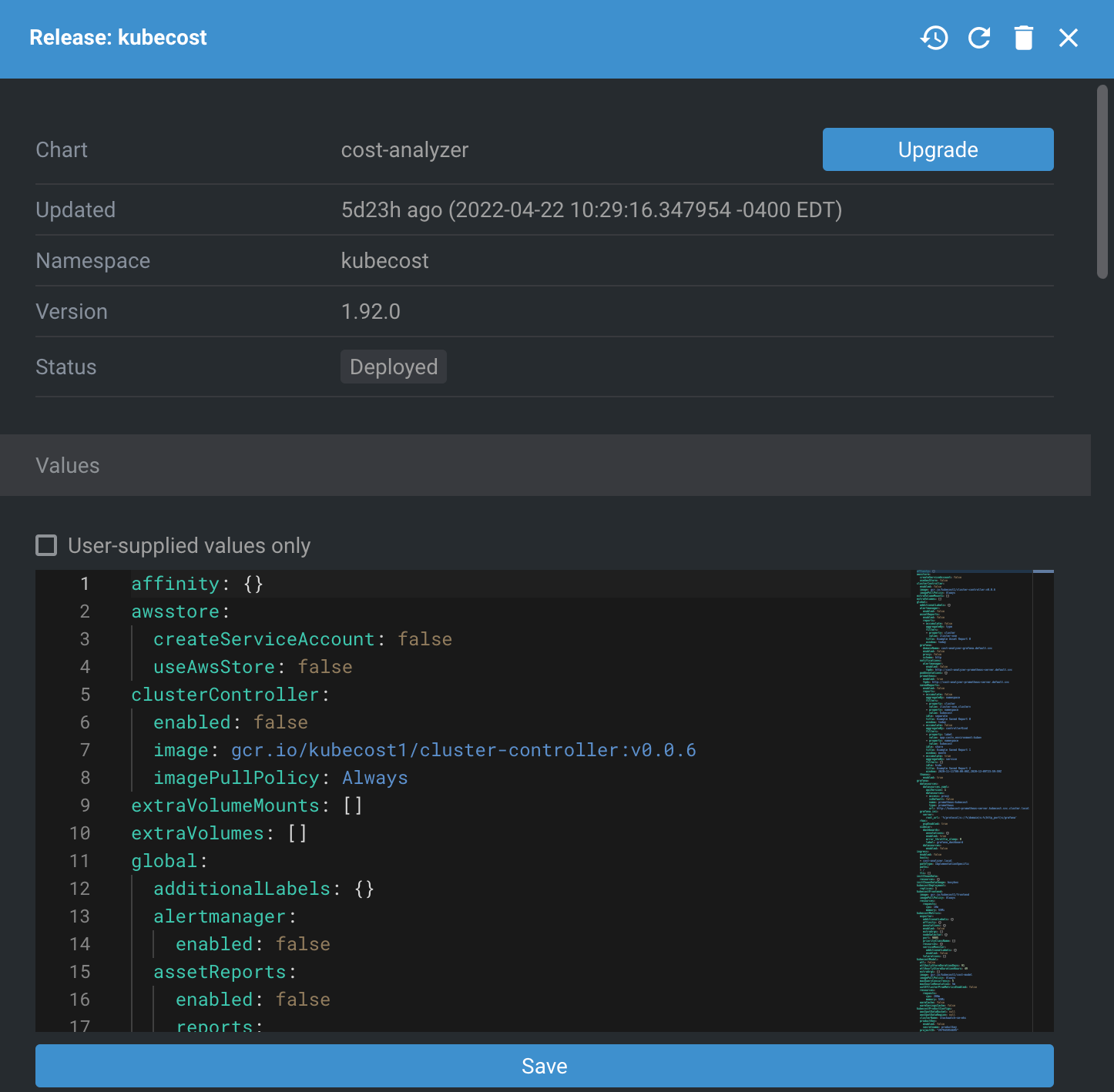Click the alertmanager key line
The width and height of the screenshot is (1114, 1092).
tap(225, 916)
